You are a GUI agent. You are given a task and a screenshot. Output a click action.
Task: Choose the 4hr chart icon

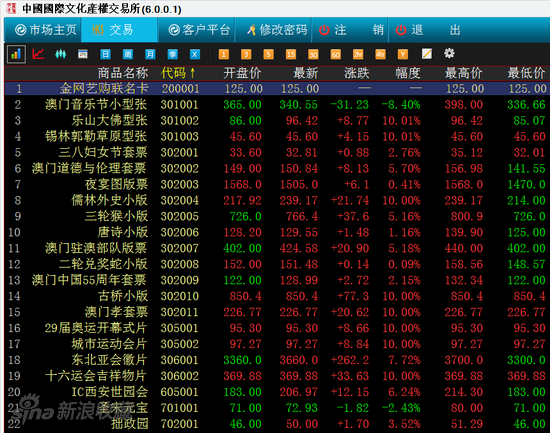(381, 54)
